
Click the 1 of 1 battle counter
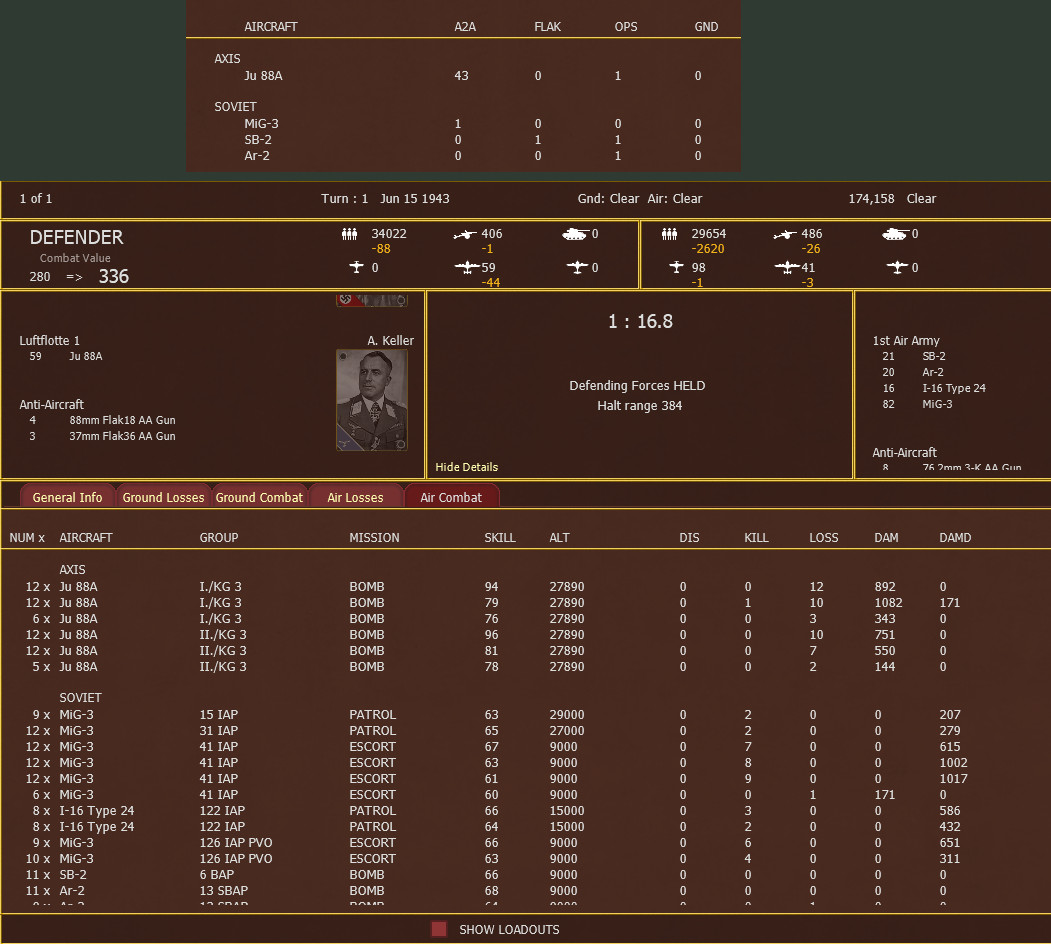[x=36, y=198]
